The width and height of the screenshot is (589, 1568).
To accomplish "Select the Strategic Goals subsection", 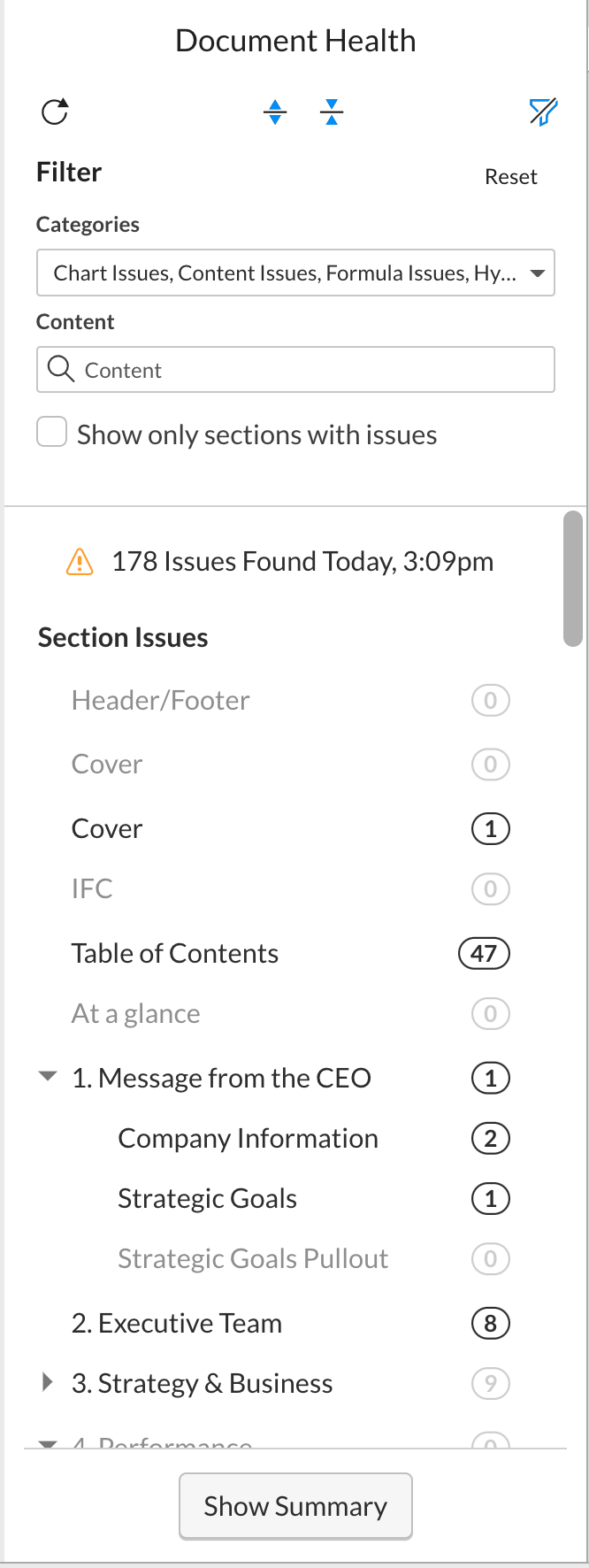I will [x=208, y=1199].
